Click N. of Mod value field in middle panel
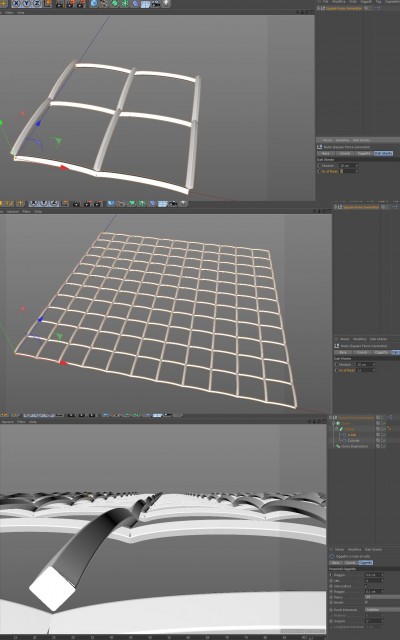 pyautogui.click(x=366, y=370)
